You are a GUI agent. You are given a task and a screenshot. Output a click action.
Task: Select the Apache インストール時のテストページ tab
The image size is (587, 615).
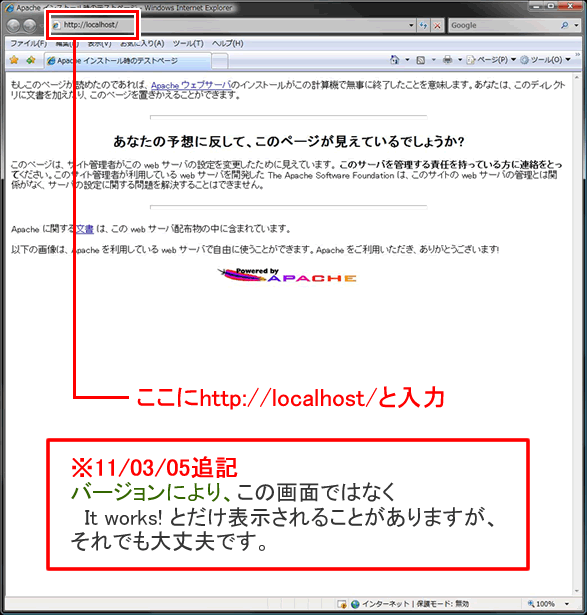click(128, 61)
